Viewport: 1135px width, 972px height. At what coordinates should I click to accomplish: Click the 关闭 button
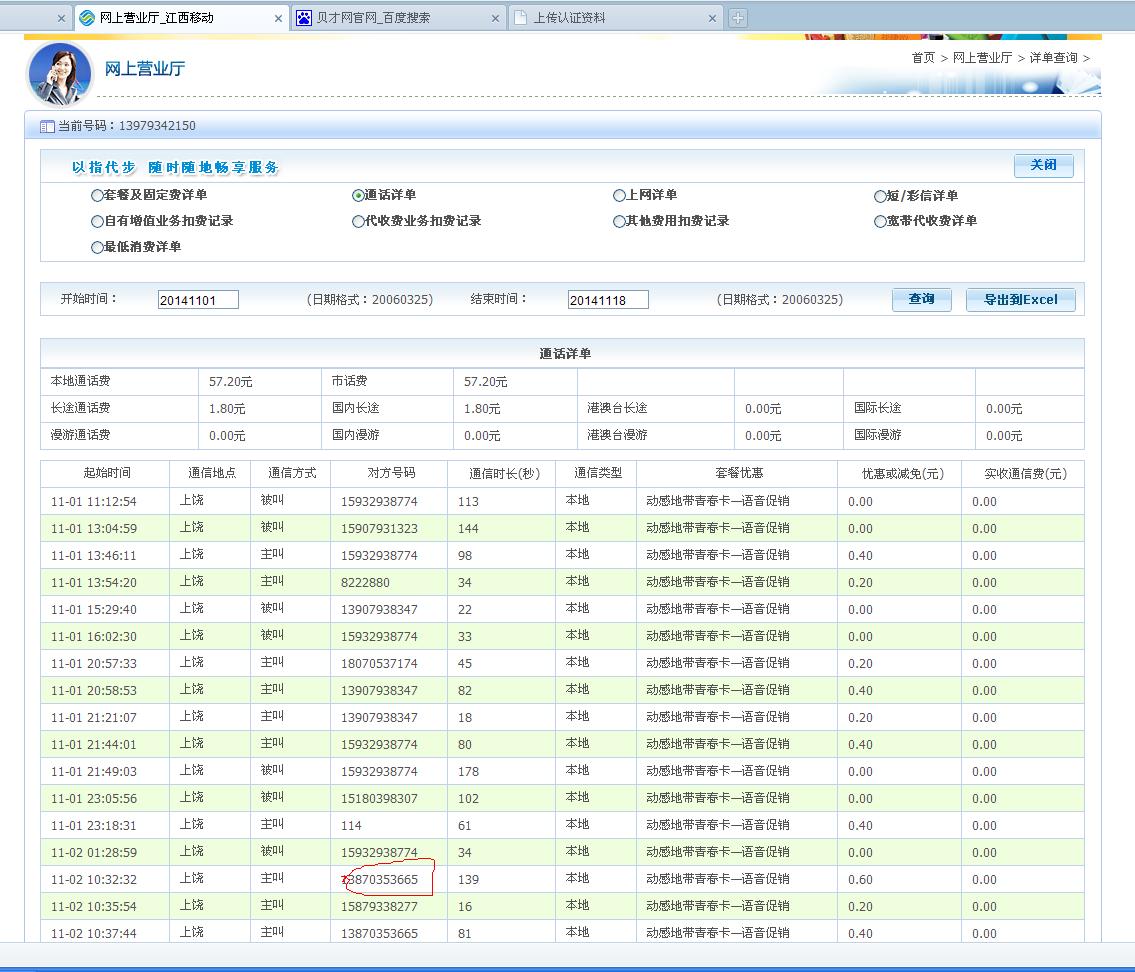tap(1043, 165)
